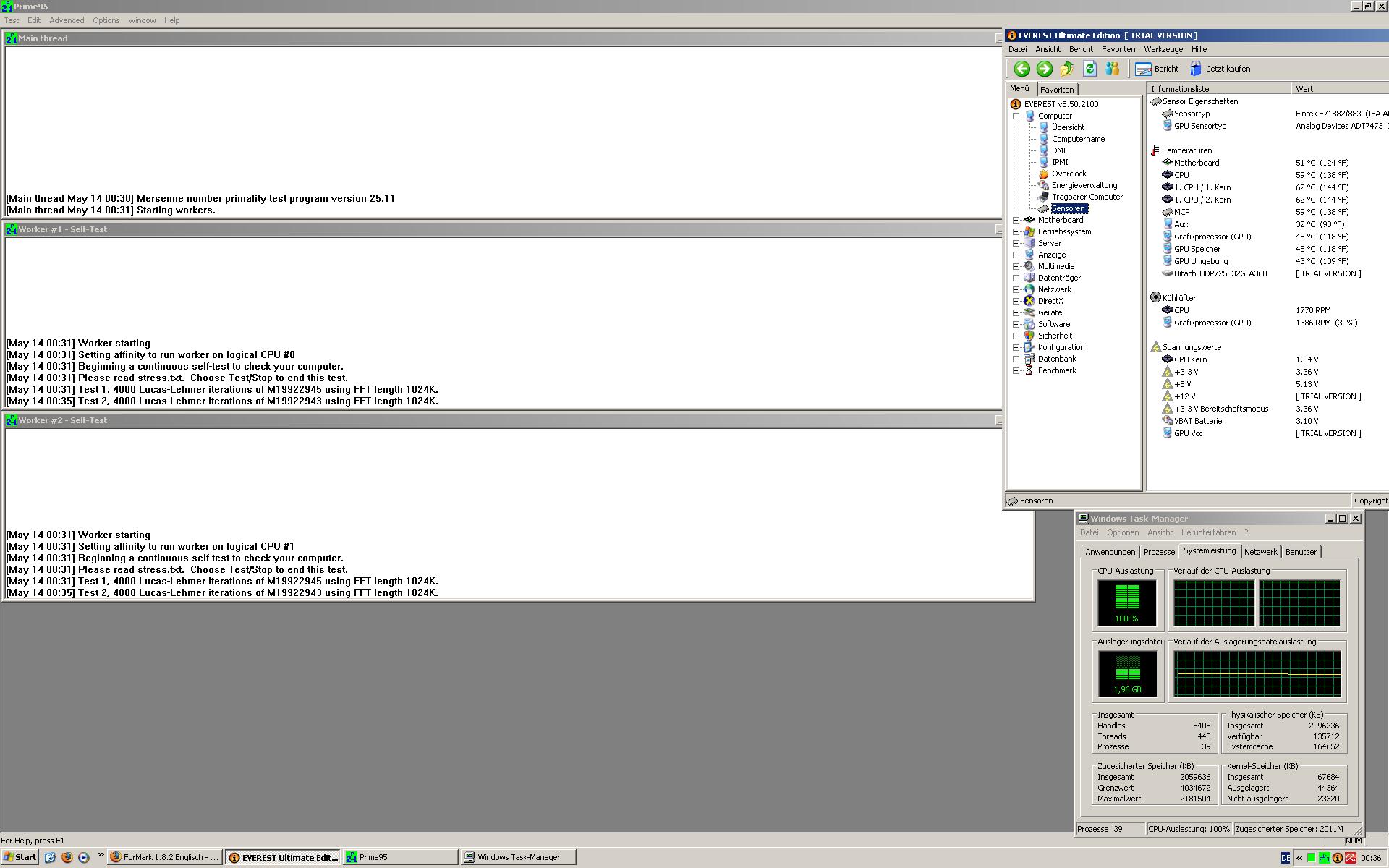The height and width of the screenshot is (868, 1389).
Task: Switch to the Task-Manager Anwendungen tab
Action: (x=1110, y=552)
